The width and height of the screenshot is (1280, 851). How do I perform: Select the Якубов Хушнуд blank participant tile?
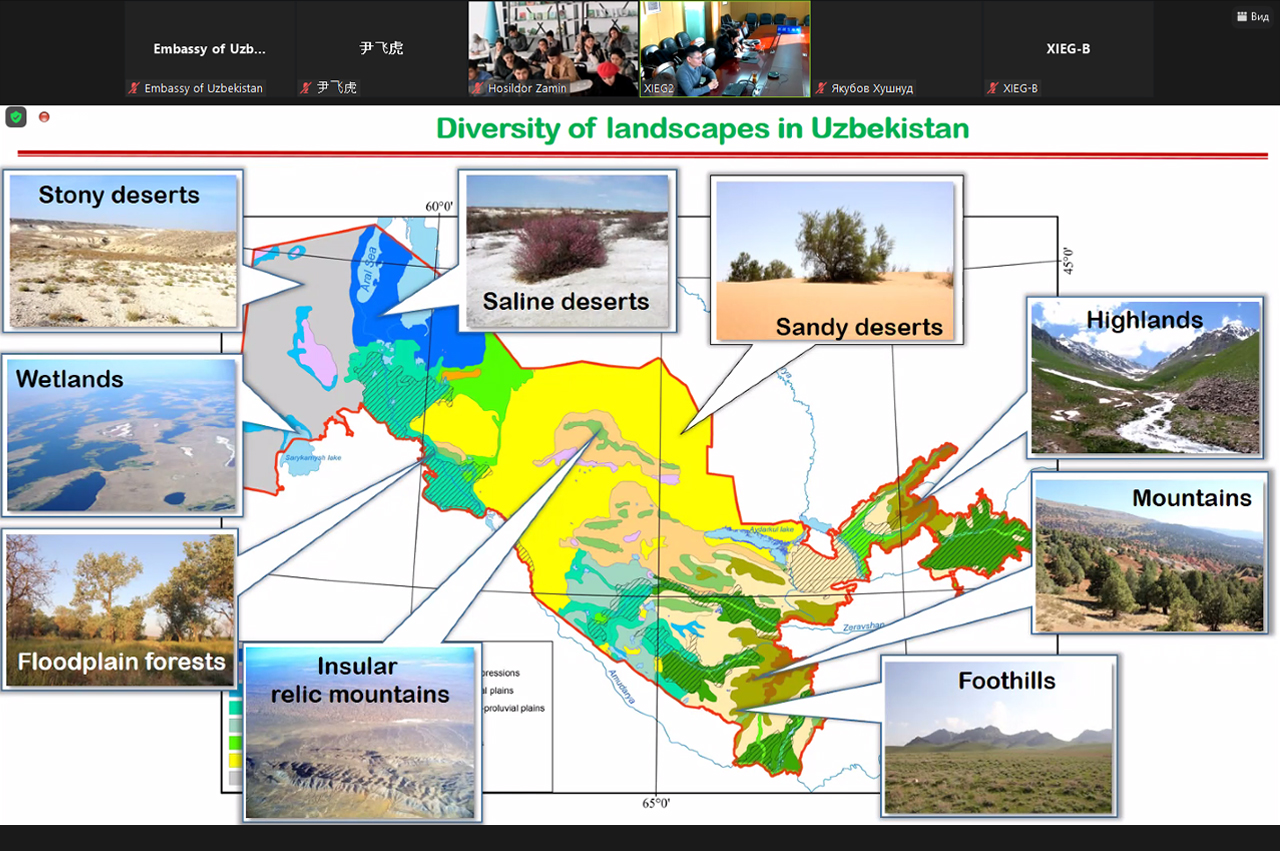[x=897, y=49]
